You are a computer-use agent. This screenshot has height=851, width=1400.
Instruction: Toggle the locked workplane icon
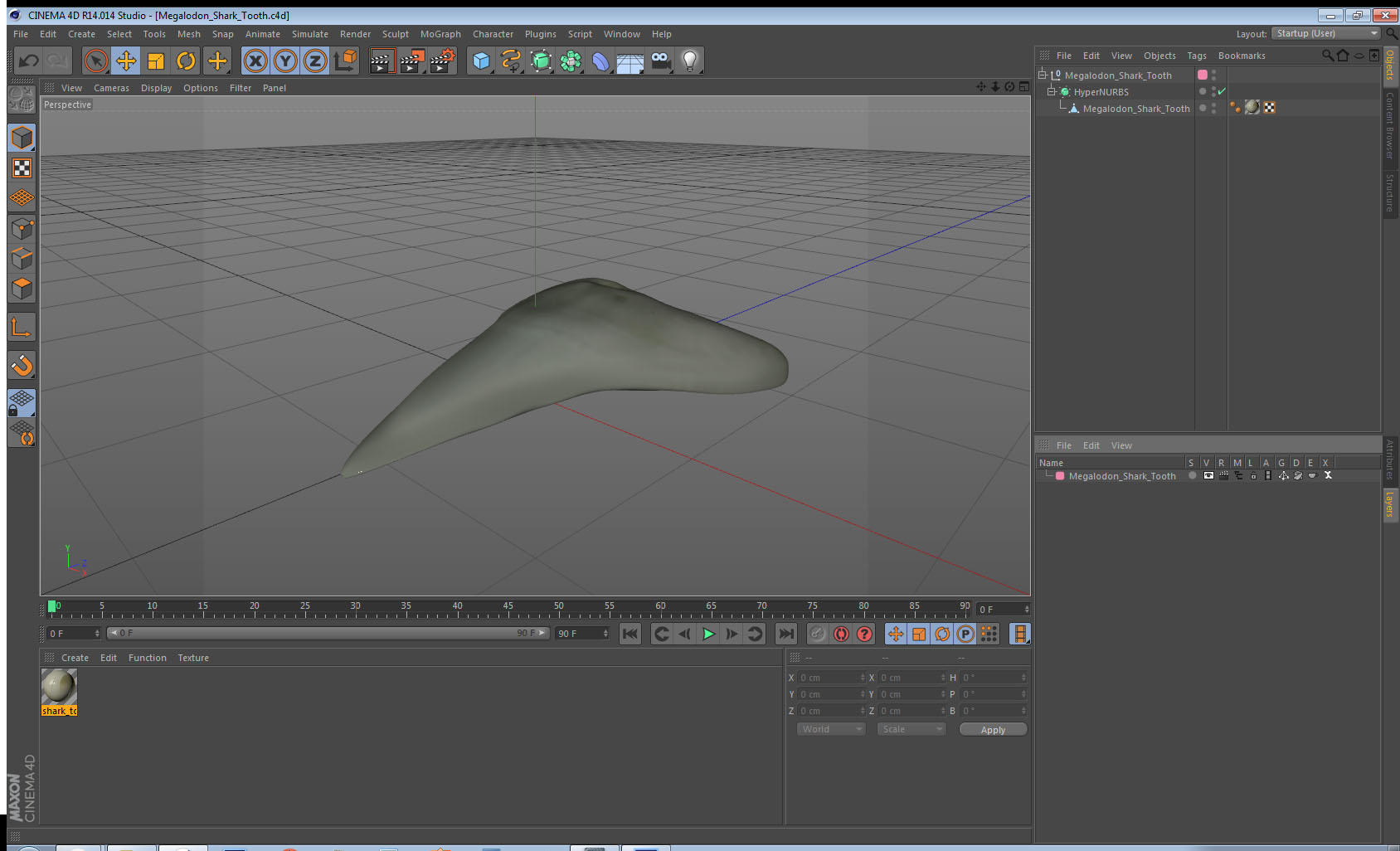[22, 403]
